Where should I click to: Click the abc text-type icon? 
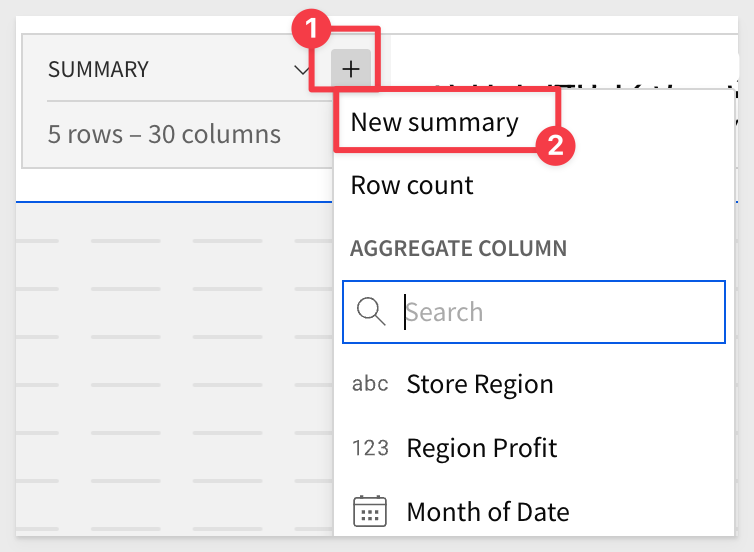[370, 384]
